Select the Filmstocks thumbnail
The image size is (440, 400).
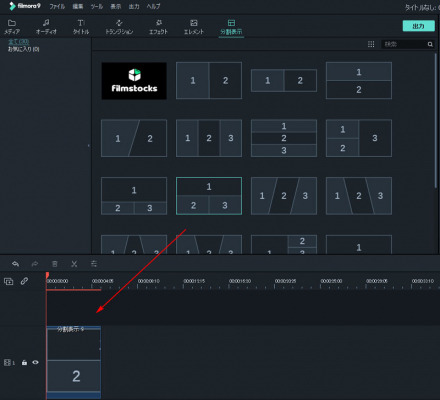tap(134, 81)
